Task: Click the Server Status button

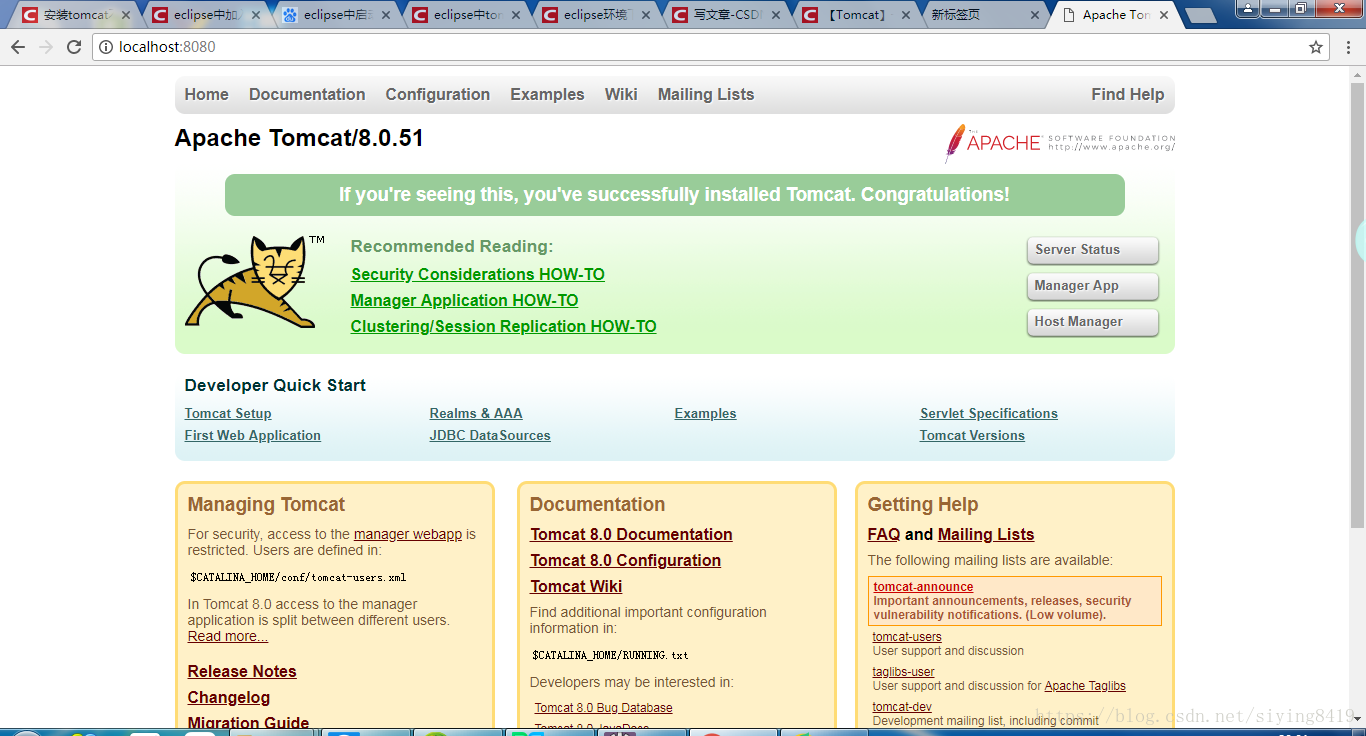Action: click(1092, 250)
